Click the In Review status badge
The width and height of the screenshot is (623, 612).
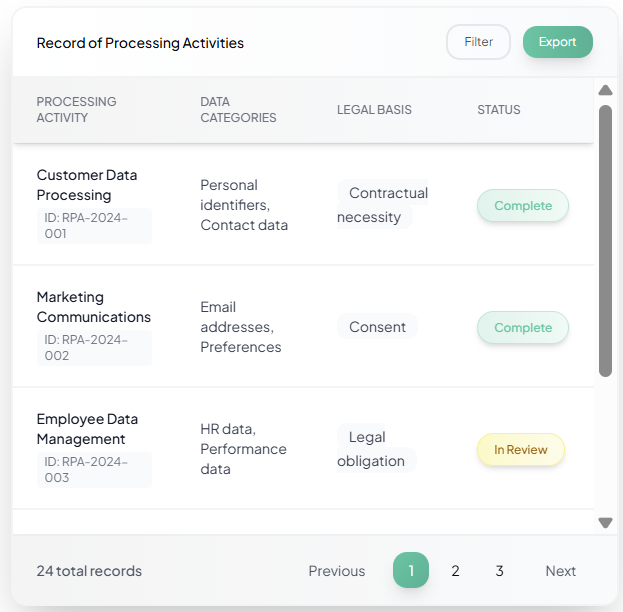(520, 450)
